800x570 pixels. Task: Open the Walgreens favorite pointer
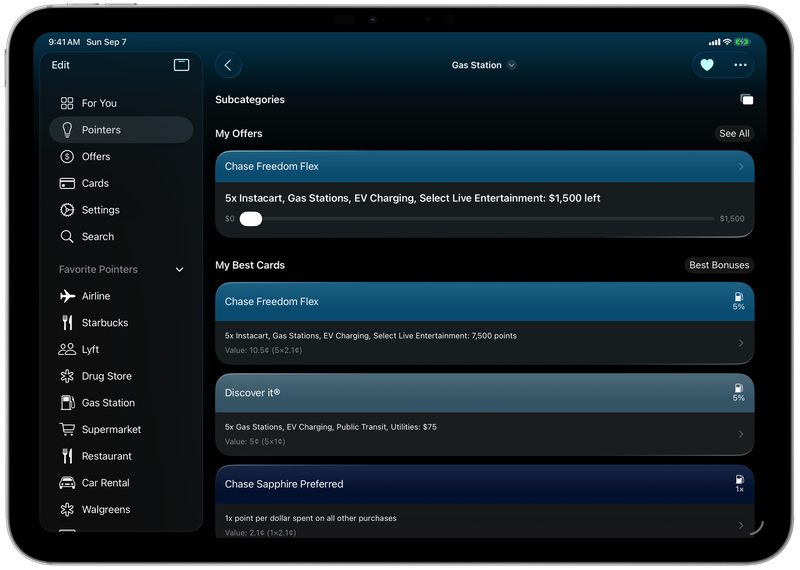point(121,509)
